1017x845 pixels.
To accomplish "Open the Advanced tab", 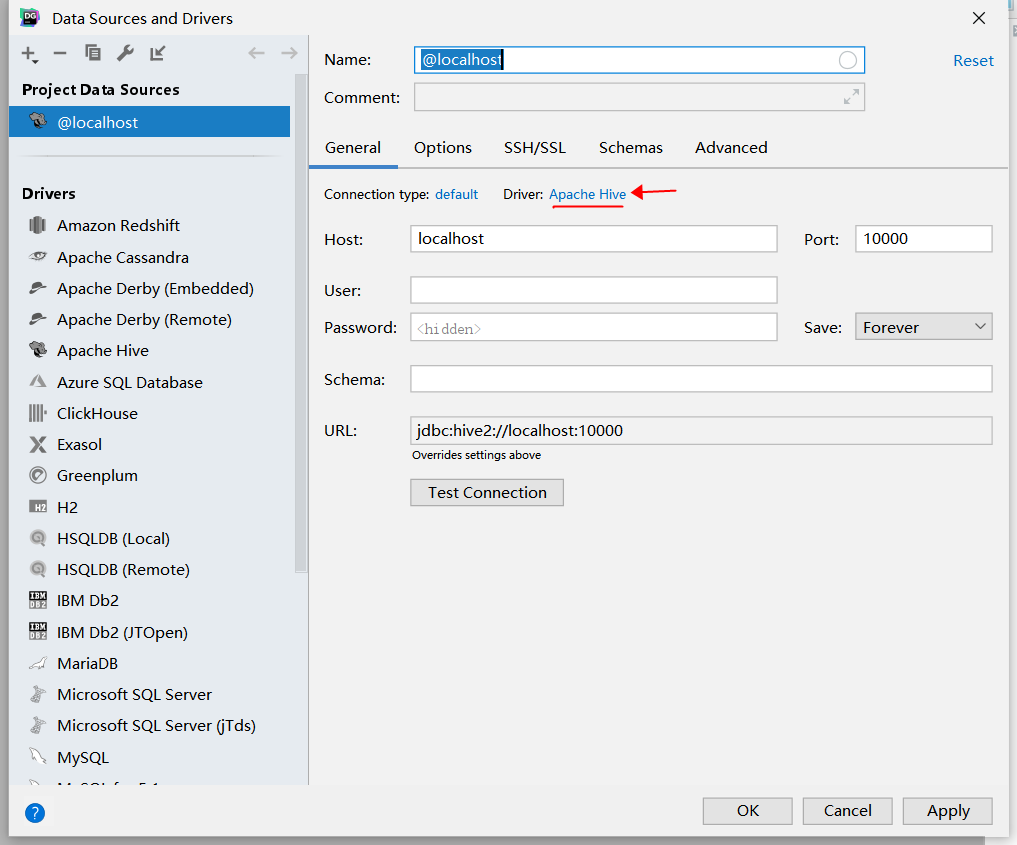I will [x=731, y=148].
